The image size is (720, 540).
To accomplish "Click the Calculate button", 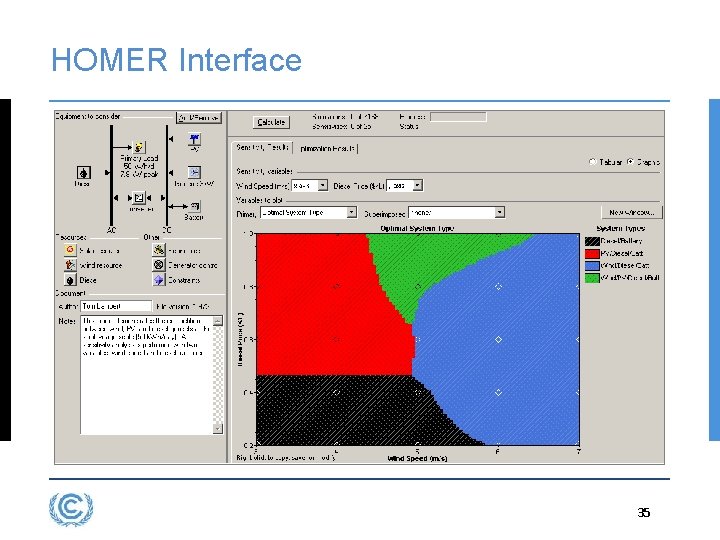I will [271, 122].
